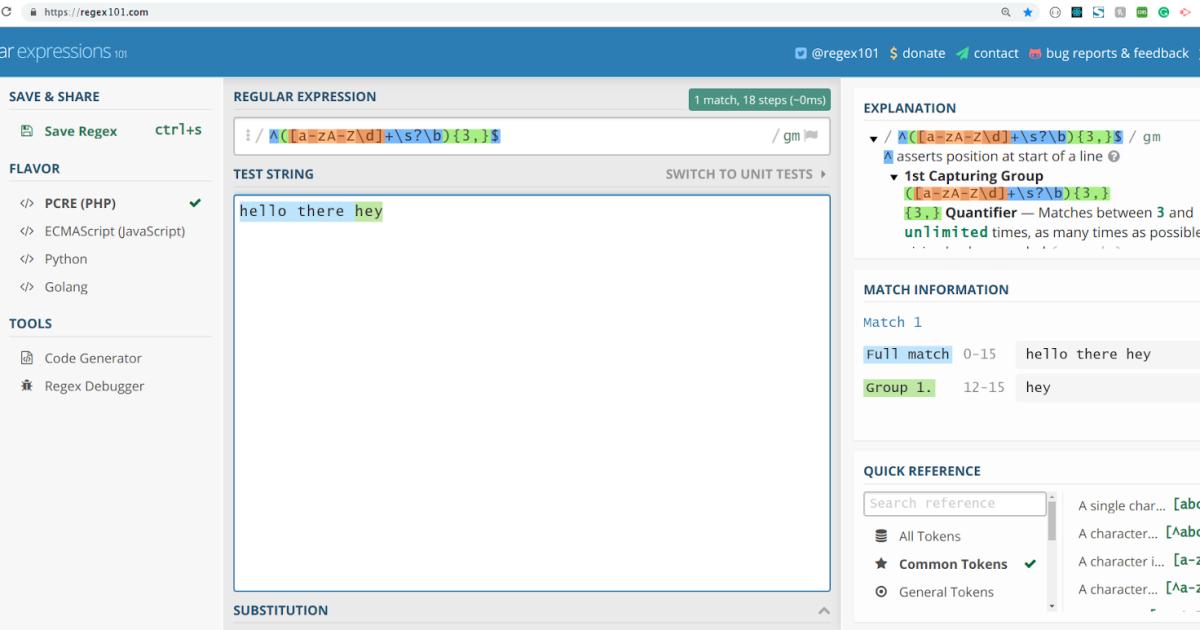Click the dollar sign donate icon
The height and width of the screenshot is (630, 1200).
(x=893, y=53)
